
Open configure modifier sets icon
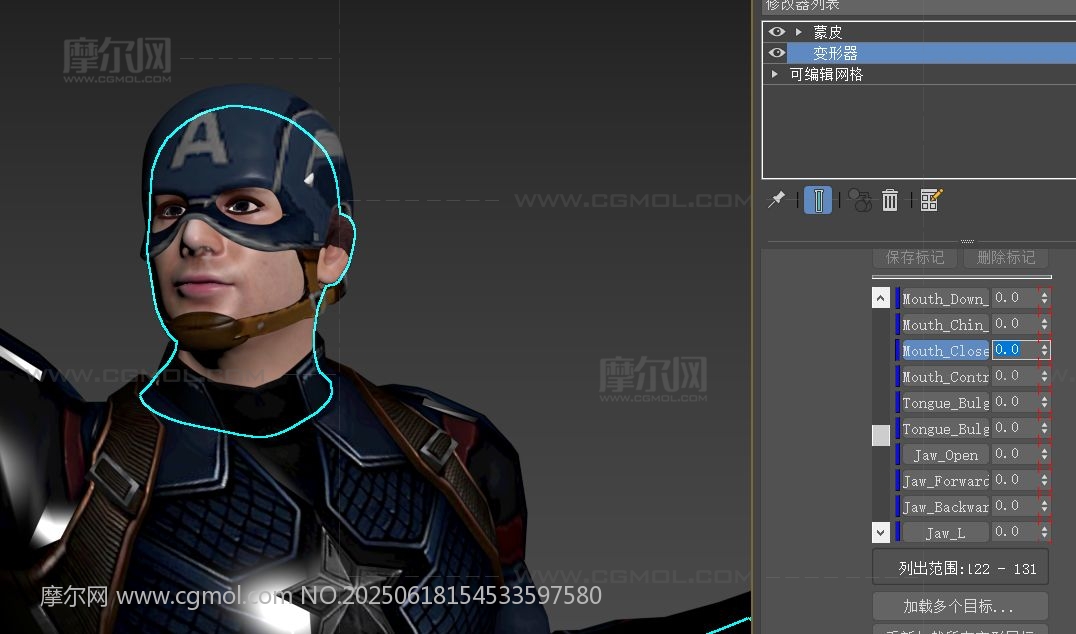[931, 200]
